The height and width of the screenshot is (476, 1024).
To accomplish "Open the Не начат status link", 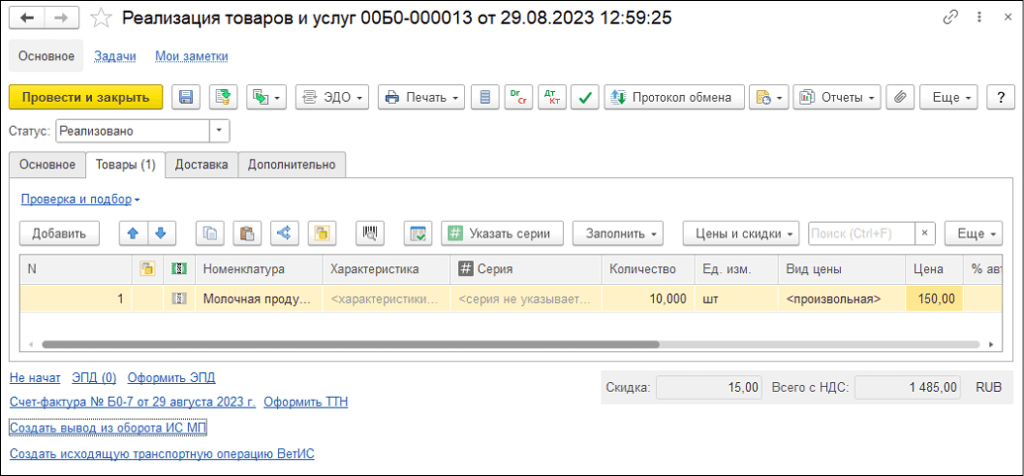I will coord(35,377).
